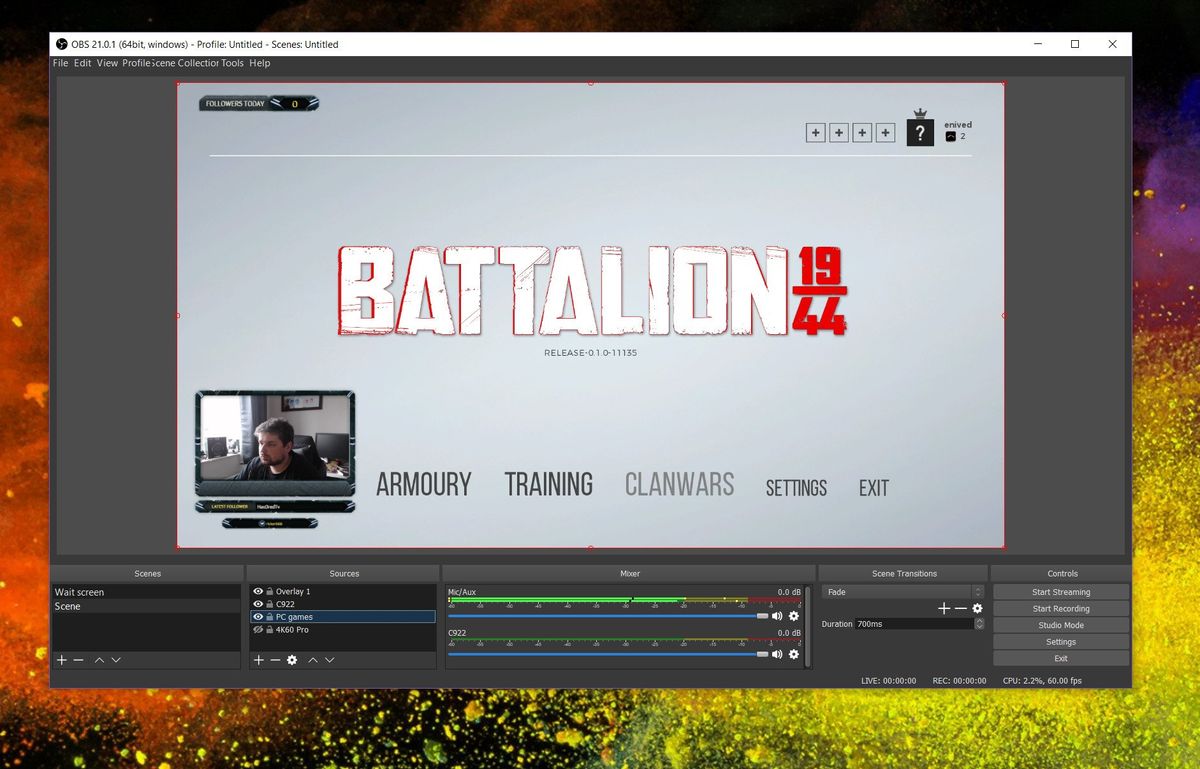The height and width of the screenshot is (769, 1200).
Task: Open the File menu
Action: point(60,63)
